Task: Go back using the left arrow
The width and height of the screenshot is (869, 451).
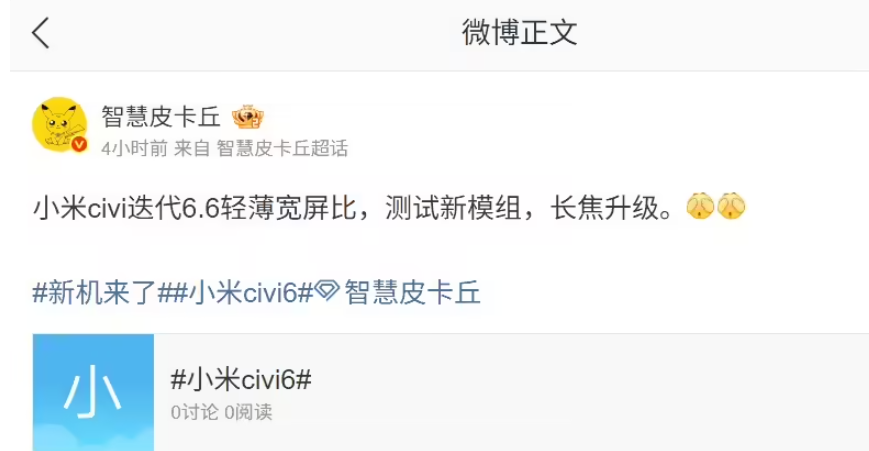Action: point(40,33)
